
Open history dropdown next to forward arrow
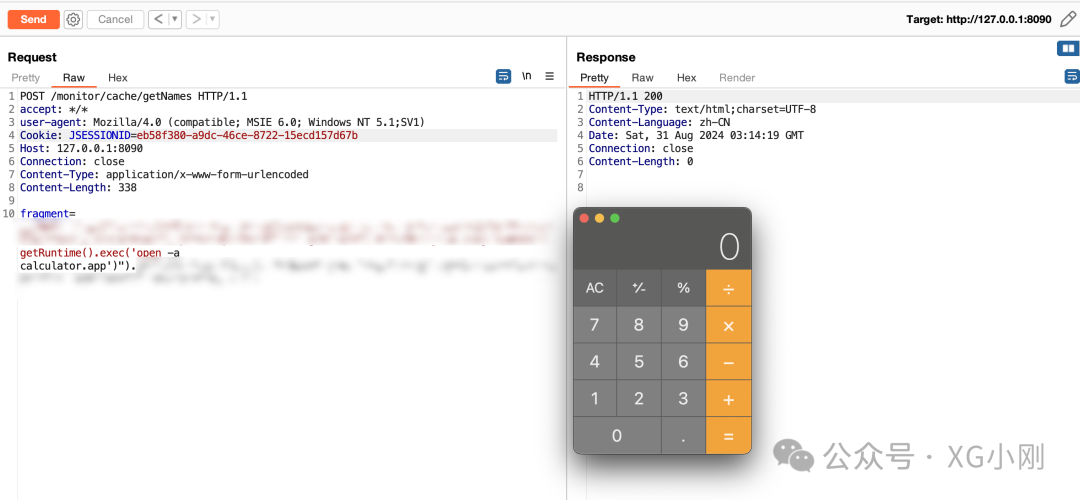point(213,19)
